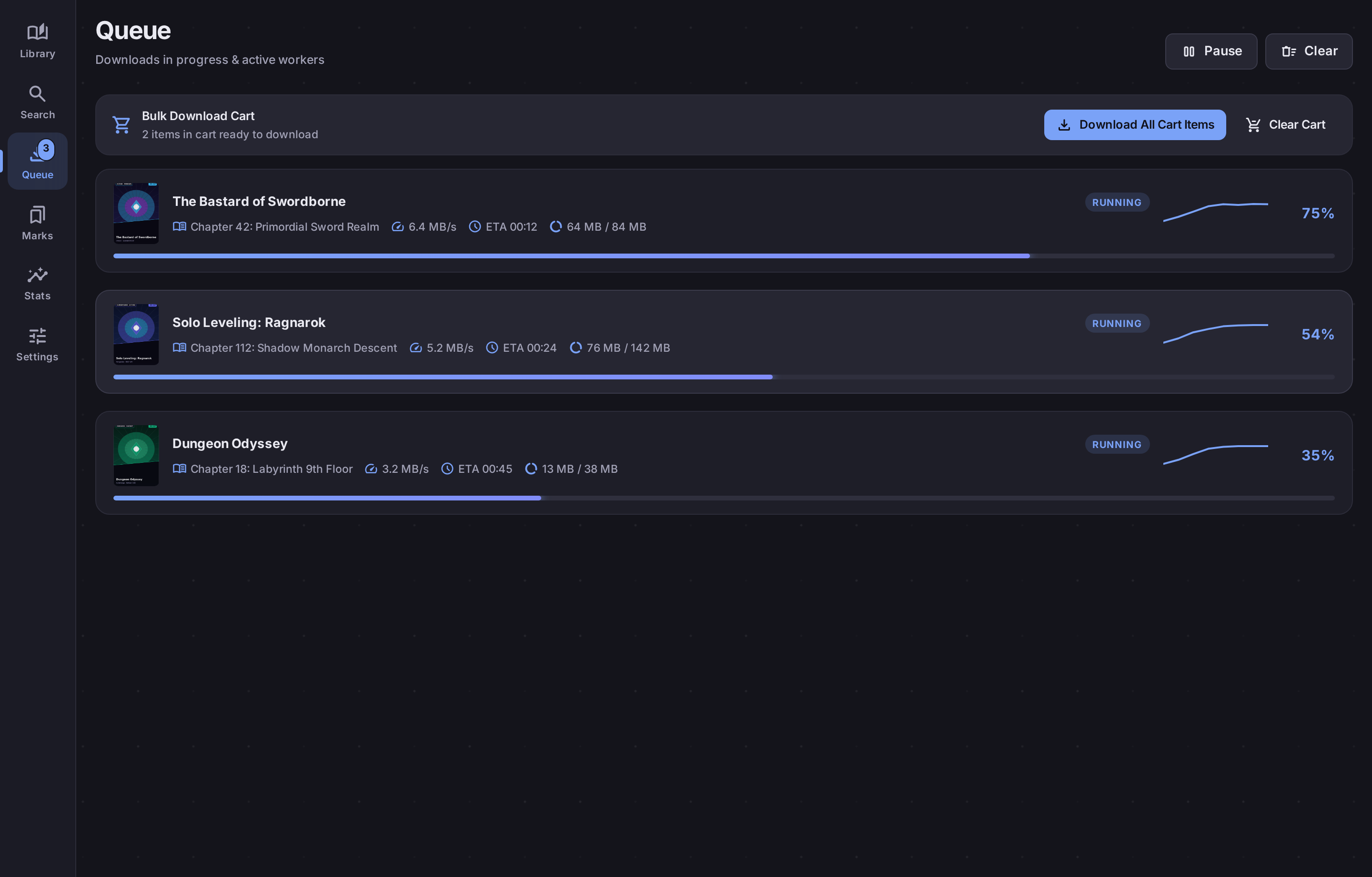Screen dimensions: 1372x877
Task: Click the RUNNING badge for Solo Leveling: Ragnarok
Action: 1117,323
